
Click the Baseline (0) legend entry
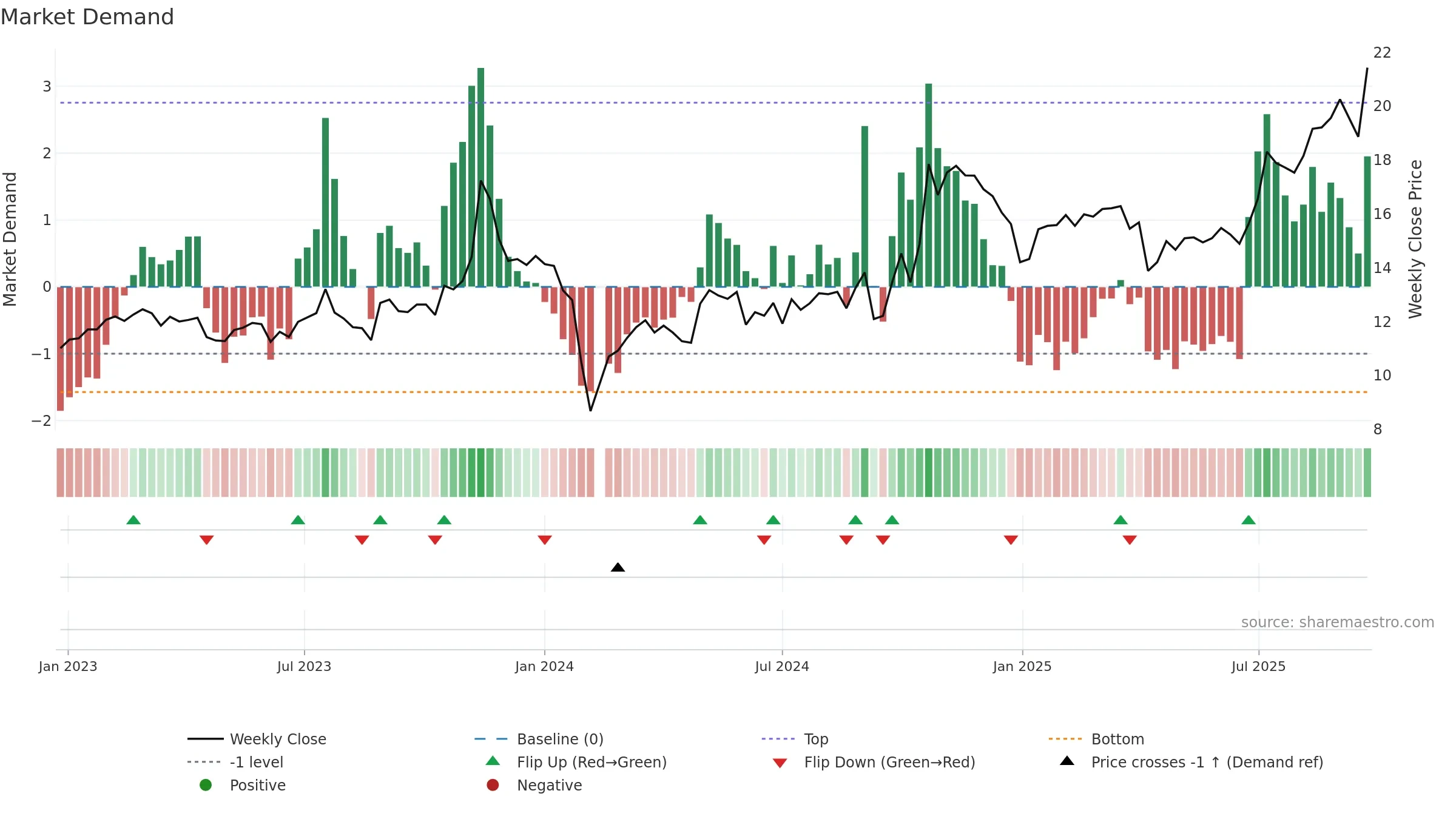coord(539,739)
